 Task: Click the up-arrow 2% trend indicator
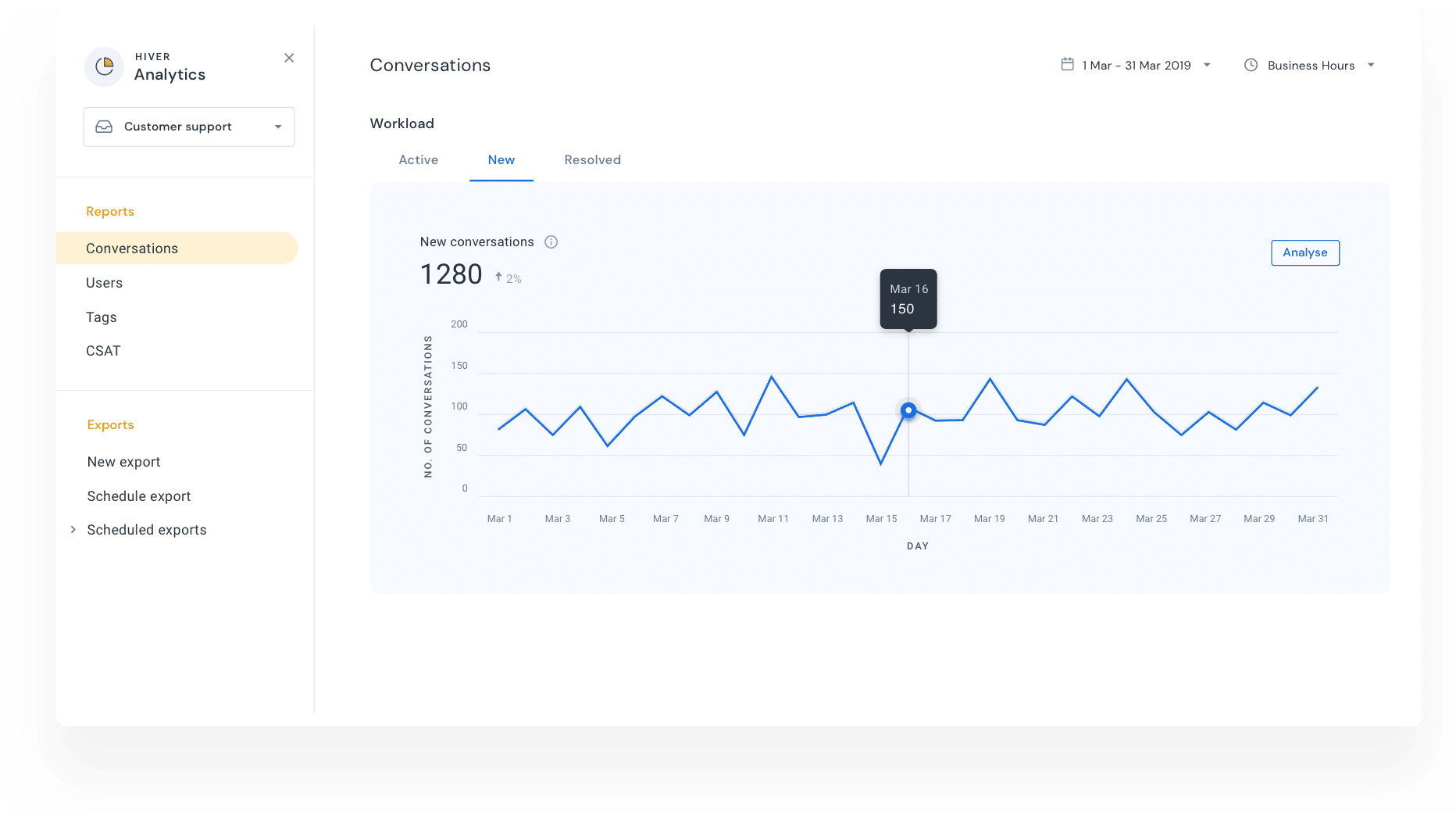coord(508,278)
